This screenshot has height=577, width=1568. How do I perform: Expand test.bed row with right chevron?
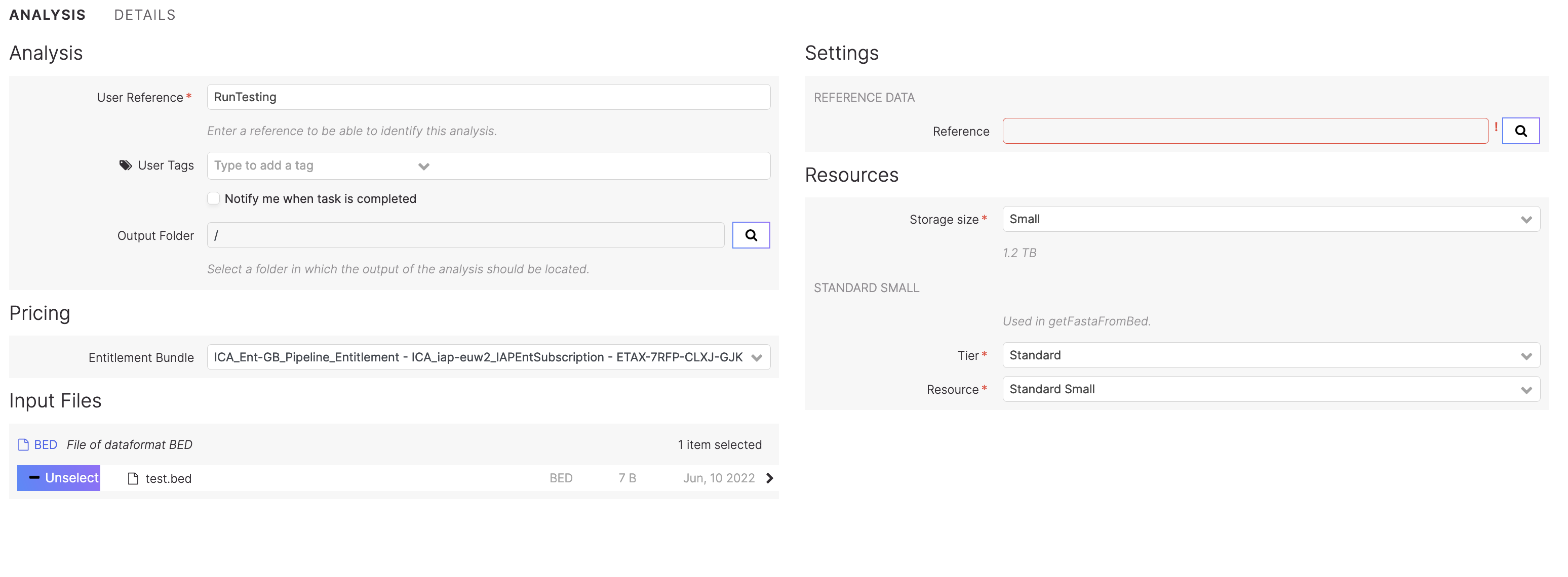tap(769, 478)
